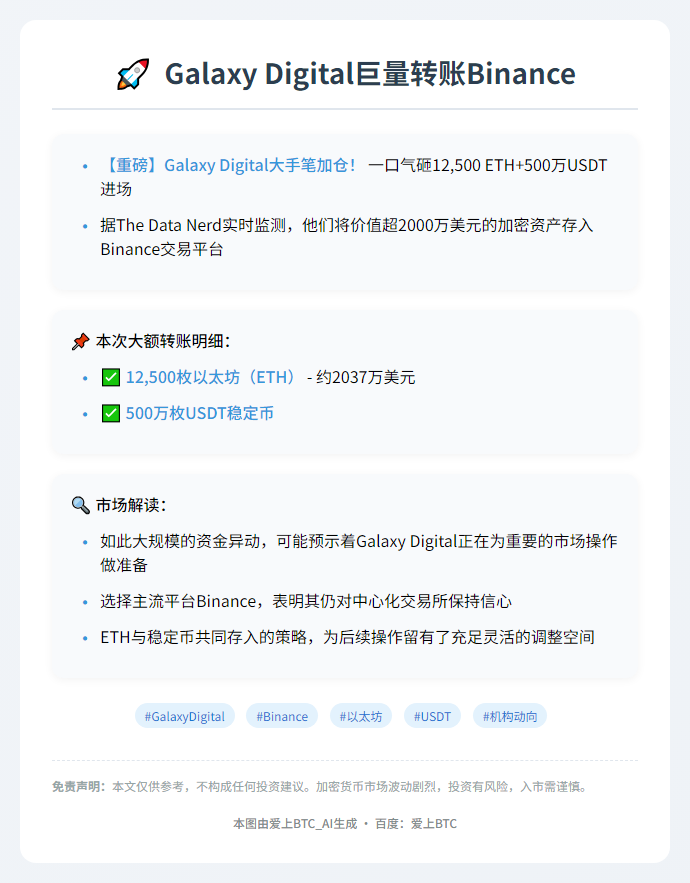This screenshot has height=883, width=690.
Task: Click the heading 市场解读:
Action: point(131,505)
